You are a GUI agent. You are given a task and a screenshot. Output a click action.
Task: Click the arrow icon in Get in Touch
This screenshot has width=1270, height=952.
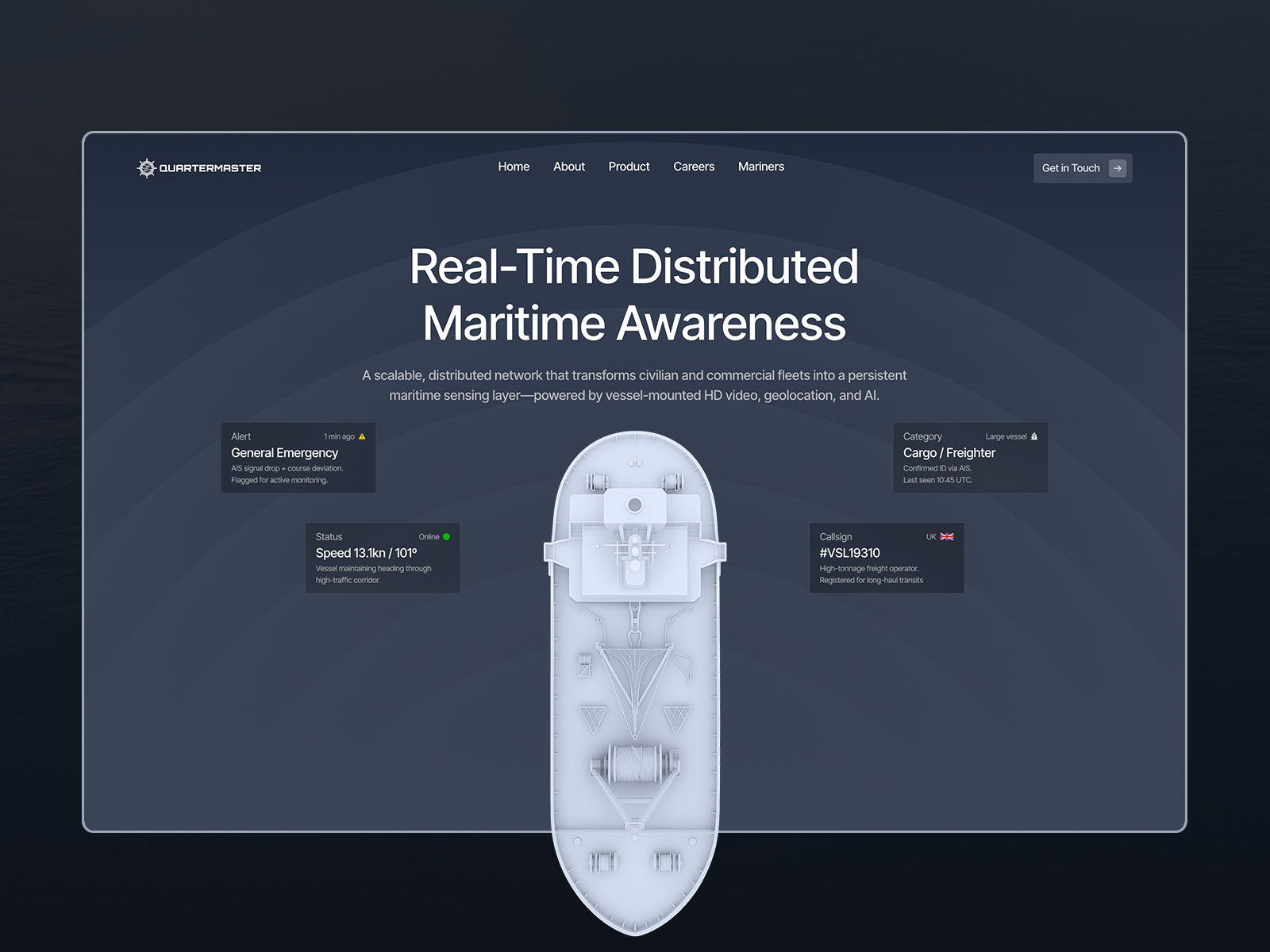pyautogui.click(x=1118, y=168)
